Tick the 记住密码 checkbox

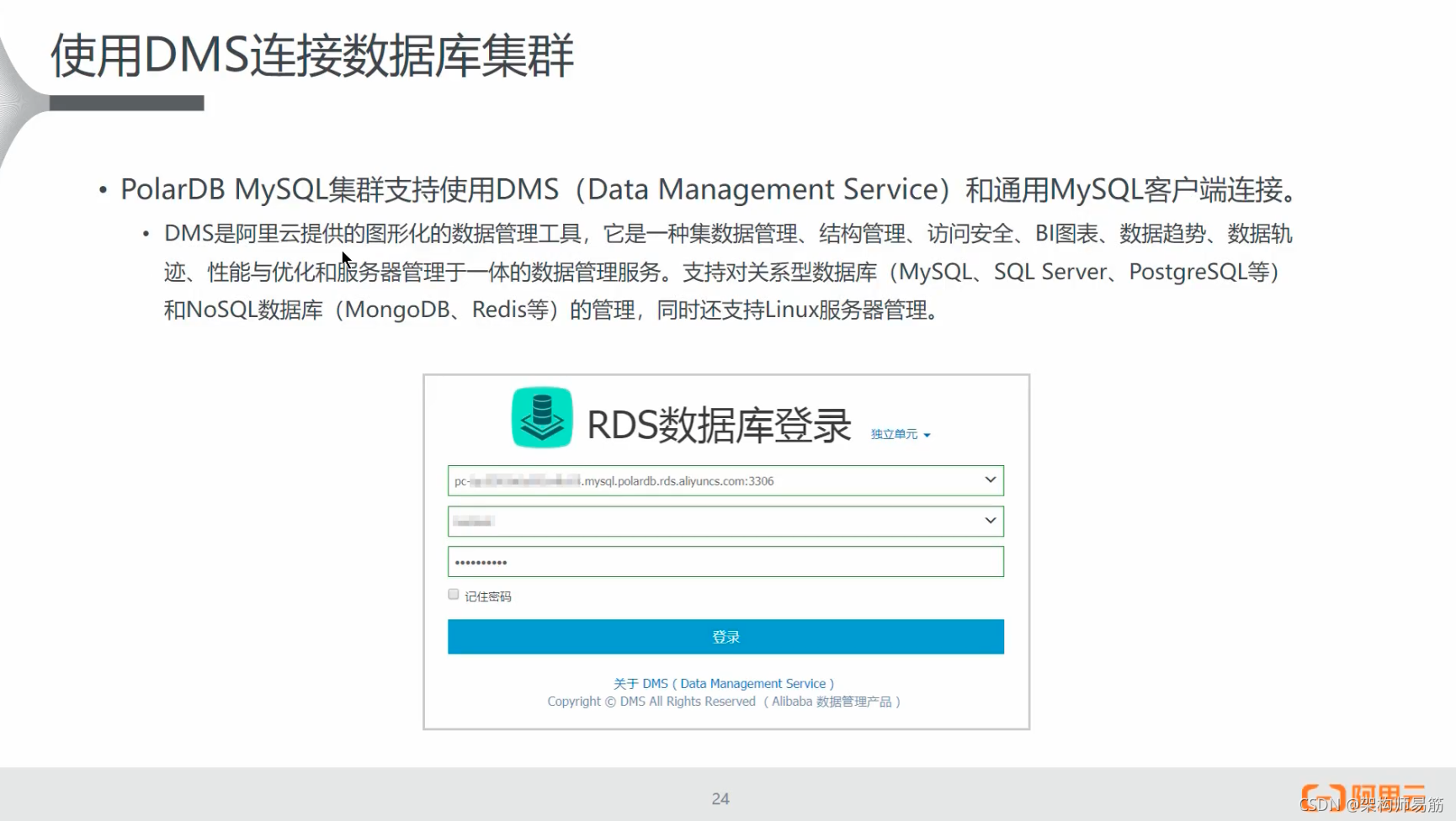coord(454,594)
